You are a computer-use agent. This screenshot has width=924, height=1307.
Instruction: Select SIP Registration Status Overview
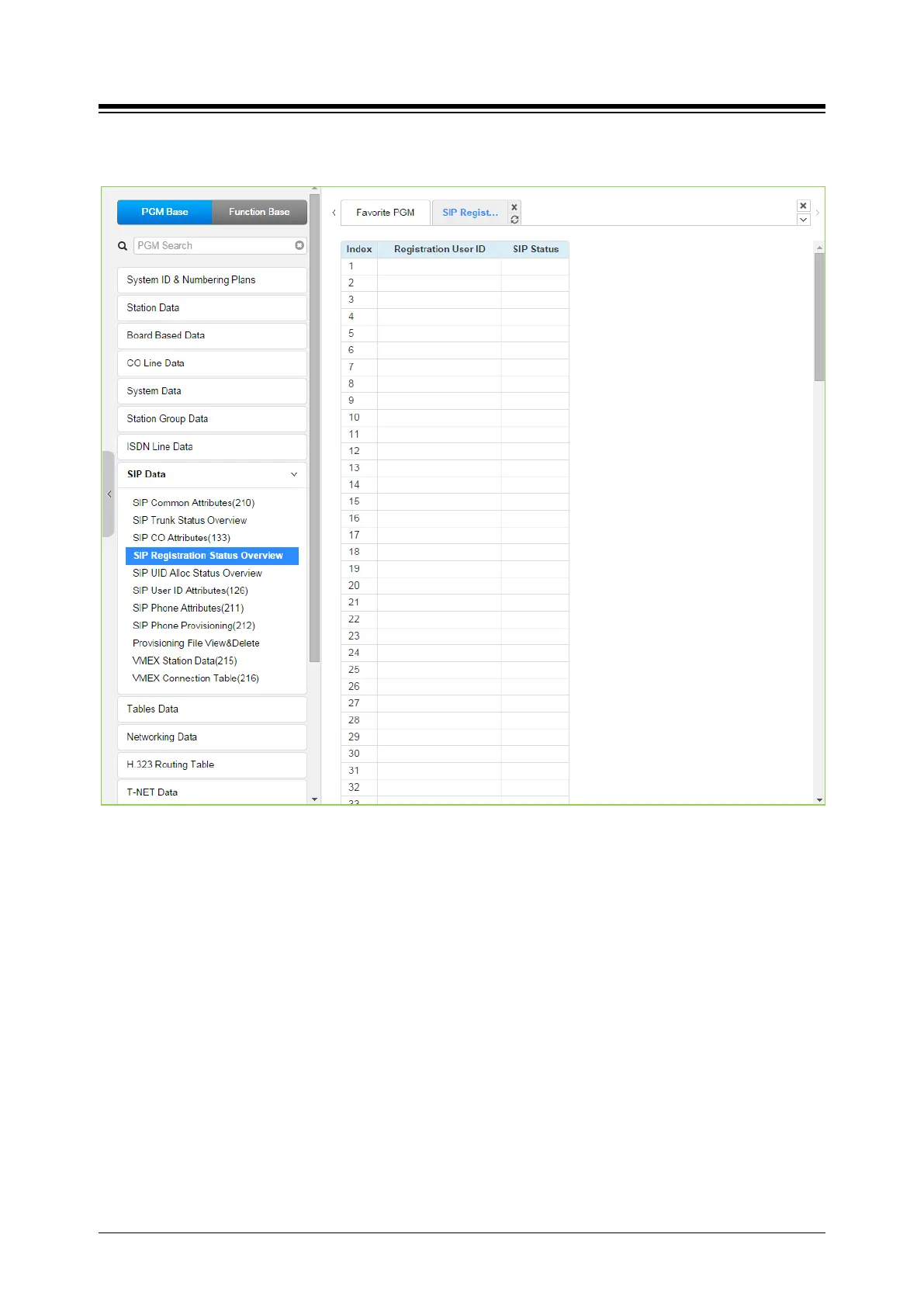point(212,556)
